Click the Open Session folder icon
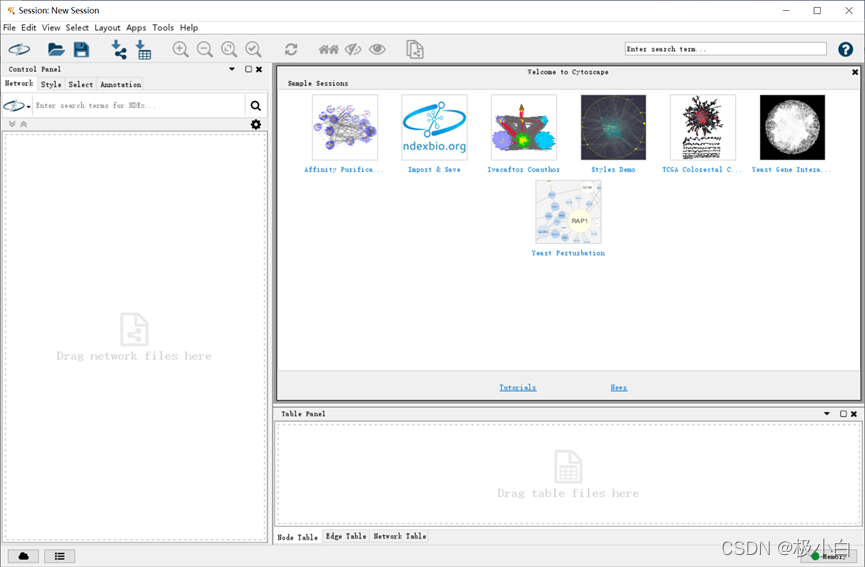The image size is (865, 567). pyautogui.click(x=56, y=50)
